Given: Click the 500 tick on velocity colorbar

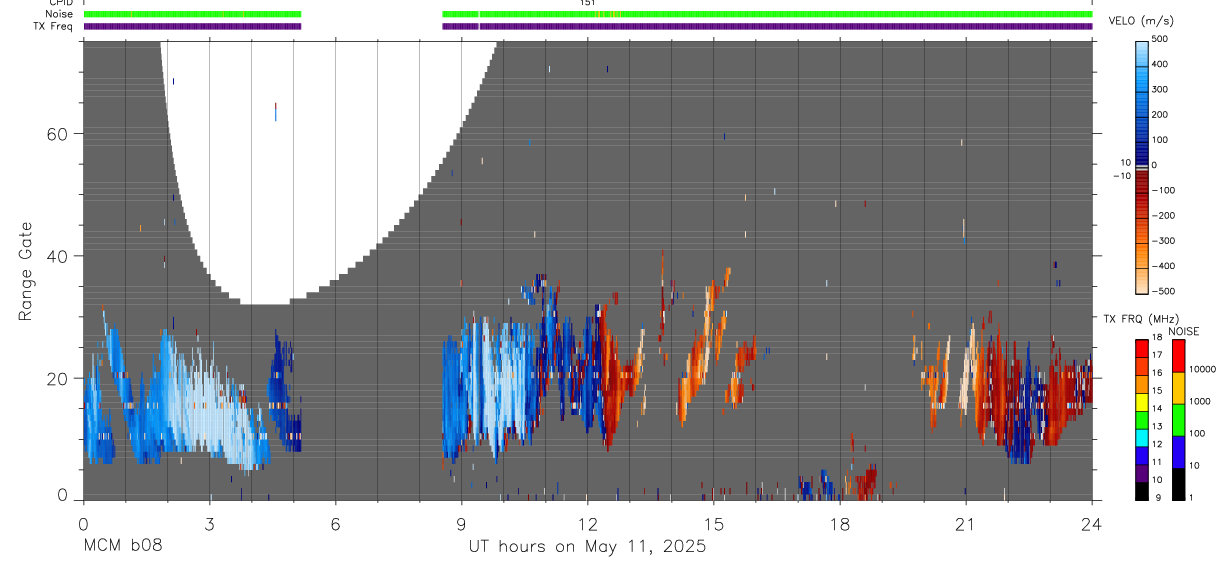Looking at the screenshot, I should tap(1161, 39).
